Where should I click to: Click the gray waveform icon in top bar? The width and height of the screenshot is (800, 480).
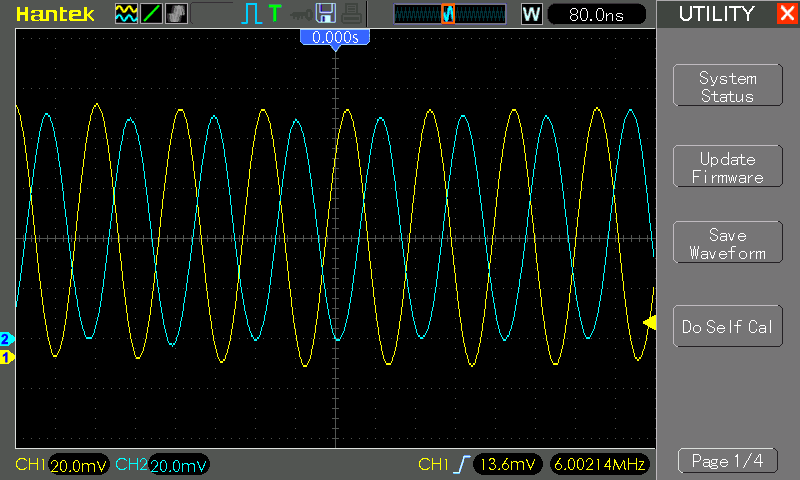click(x=175, y=14)
